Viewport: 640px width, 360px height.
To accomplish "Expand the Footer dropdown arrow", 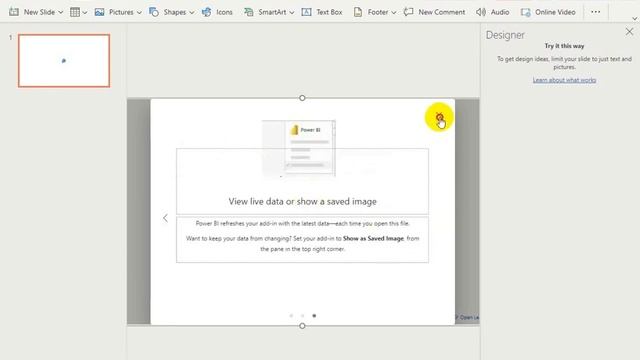I will pyautogui.click(x=393, y=13).
